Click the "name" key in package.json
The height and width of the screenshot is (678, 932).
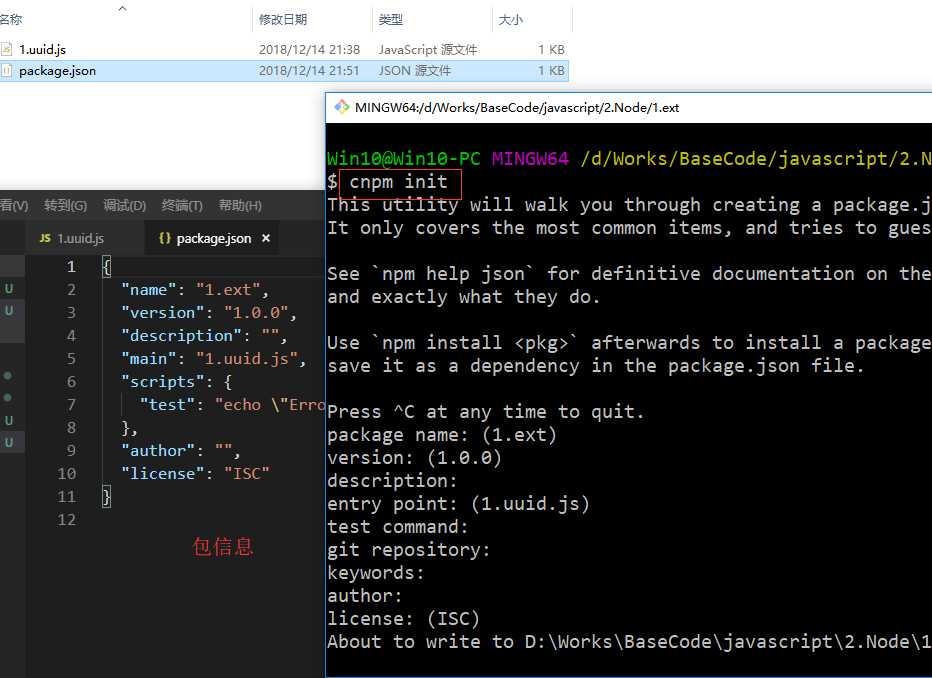(149, 289)
